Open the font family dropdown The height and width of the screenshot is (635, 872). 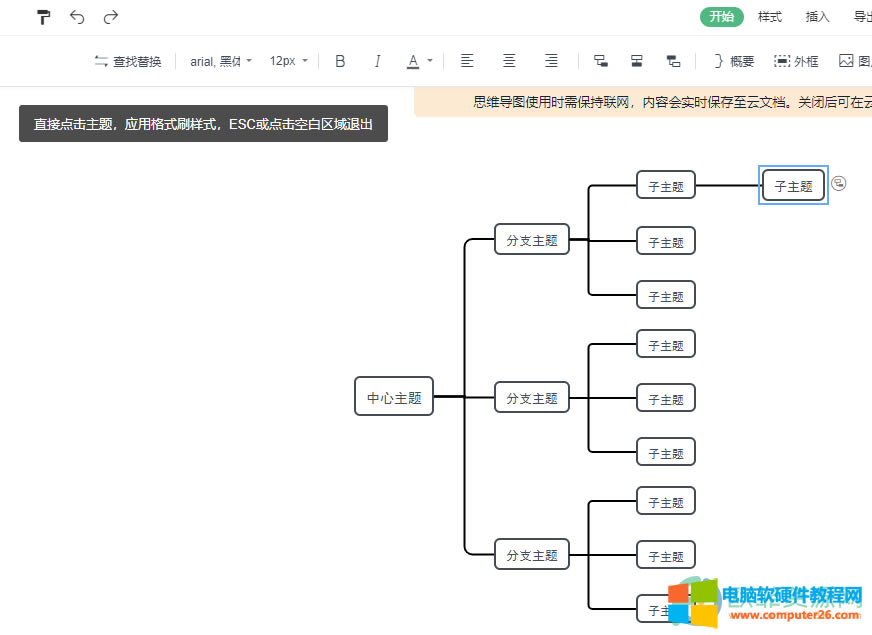219,61
